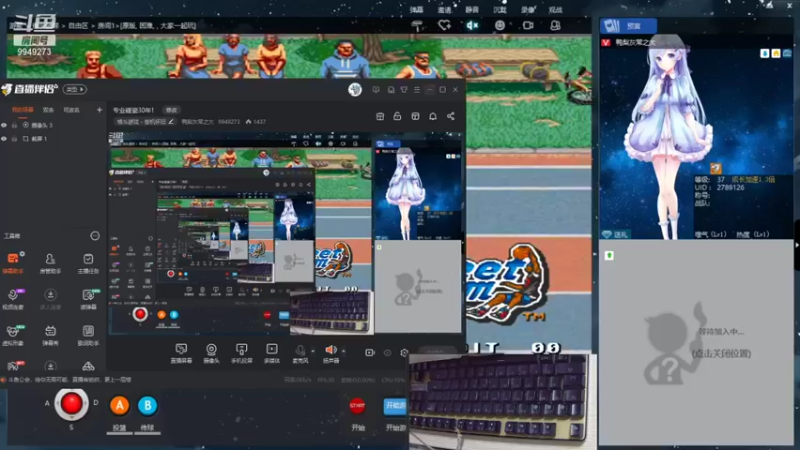Click the blue B game button
The width and height of the screenshot is (800, 450).
(x=147, y=406)
